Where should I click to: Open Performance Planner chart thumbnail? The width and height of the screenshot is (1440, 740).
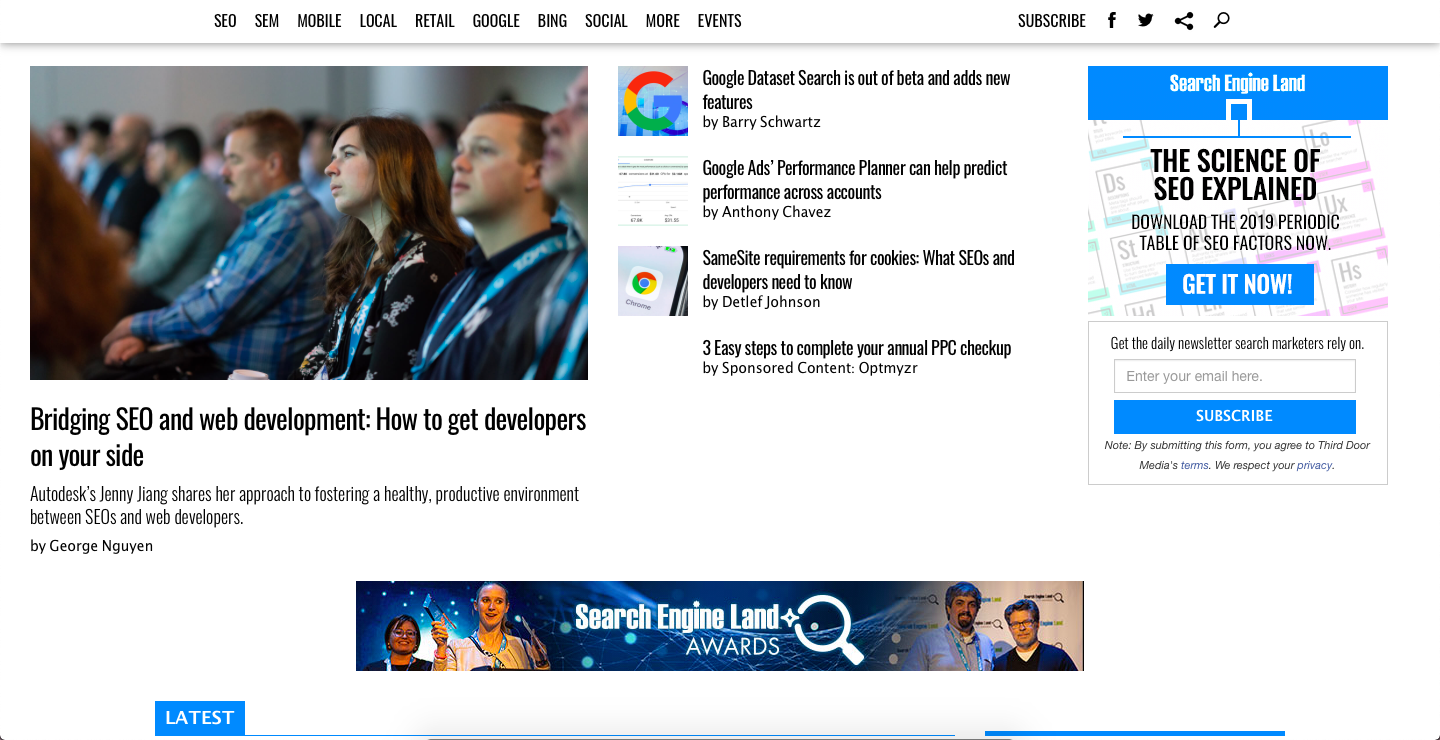point(653,191)
